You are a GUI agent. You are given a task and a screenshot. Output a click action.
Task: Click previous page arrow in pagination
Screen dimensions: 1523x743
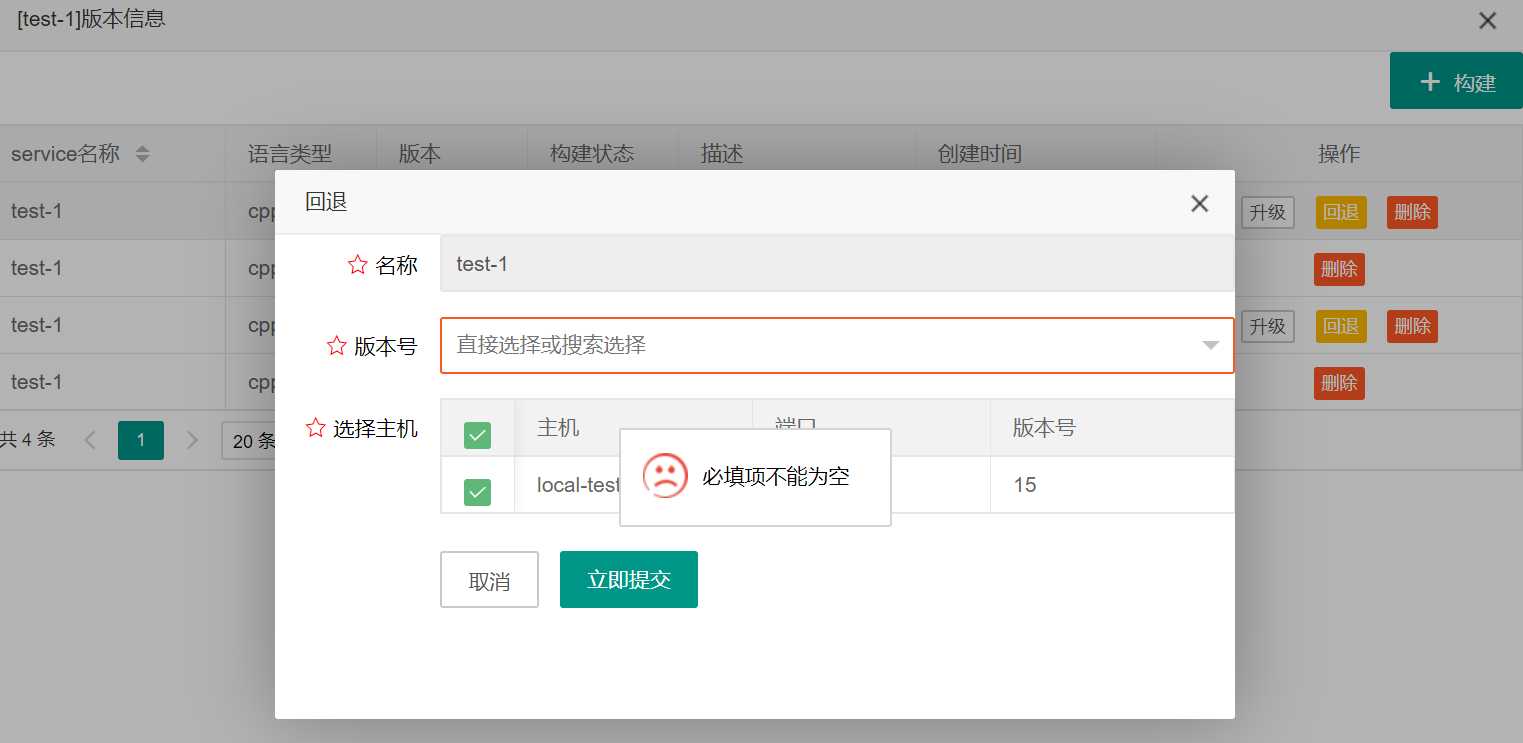(90, 440)
